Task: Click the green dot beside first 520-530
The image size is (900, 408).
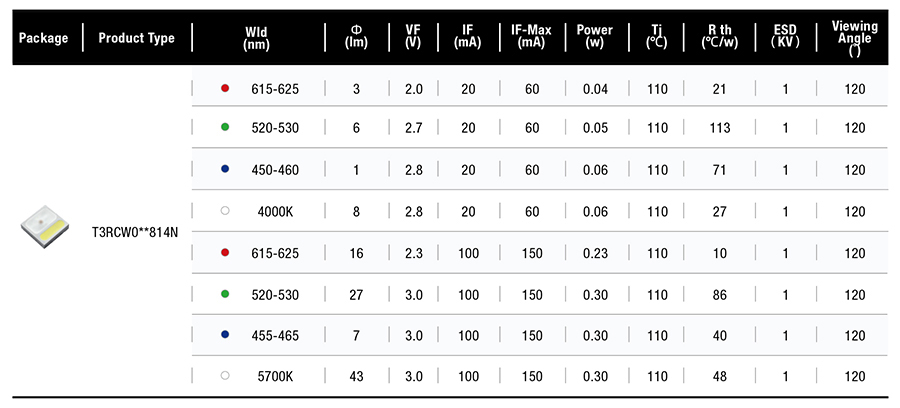Action: coord(226,128)
